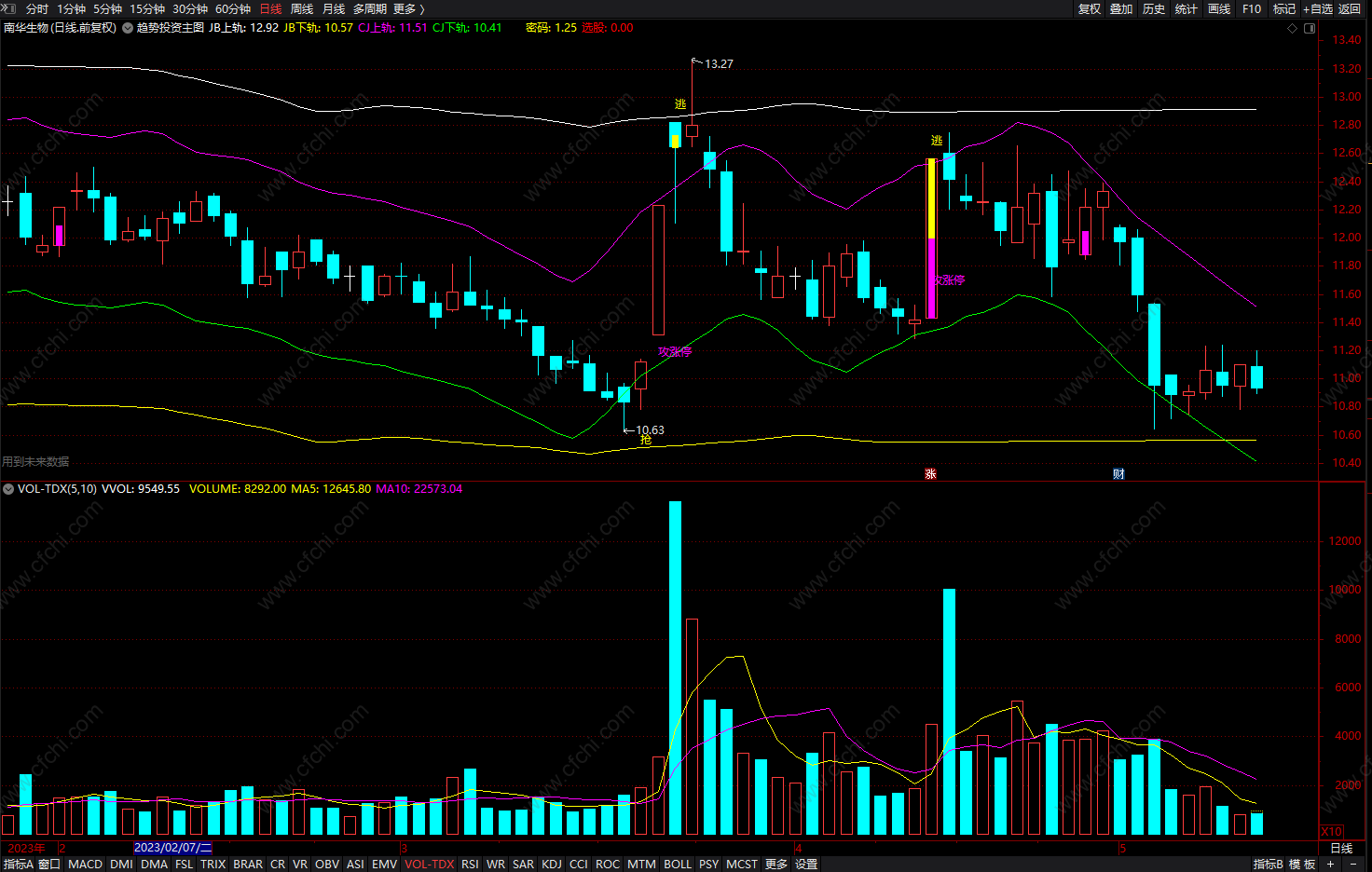
Task: Click the 标记 mark button
Action: 1284,8
